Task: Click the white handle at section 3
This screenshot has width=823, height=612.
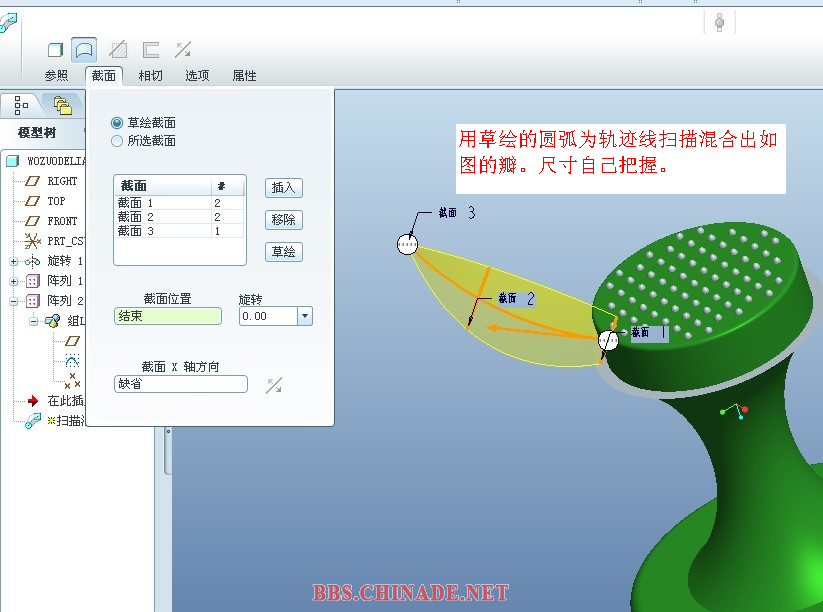Action: pos(407,244)
